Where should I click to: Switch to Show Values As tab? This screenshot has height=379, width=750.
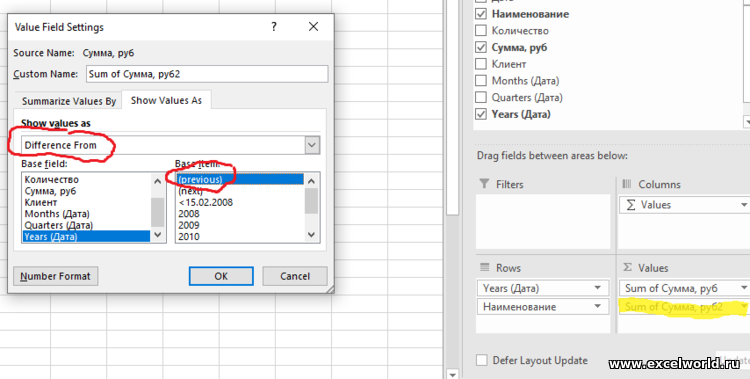(x=166, y=100)
